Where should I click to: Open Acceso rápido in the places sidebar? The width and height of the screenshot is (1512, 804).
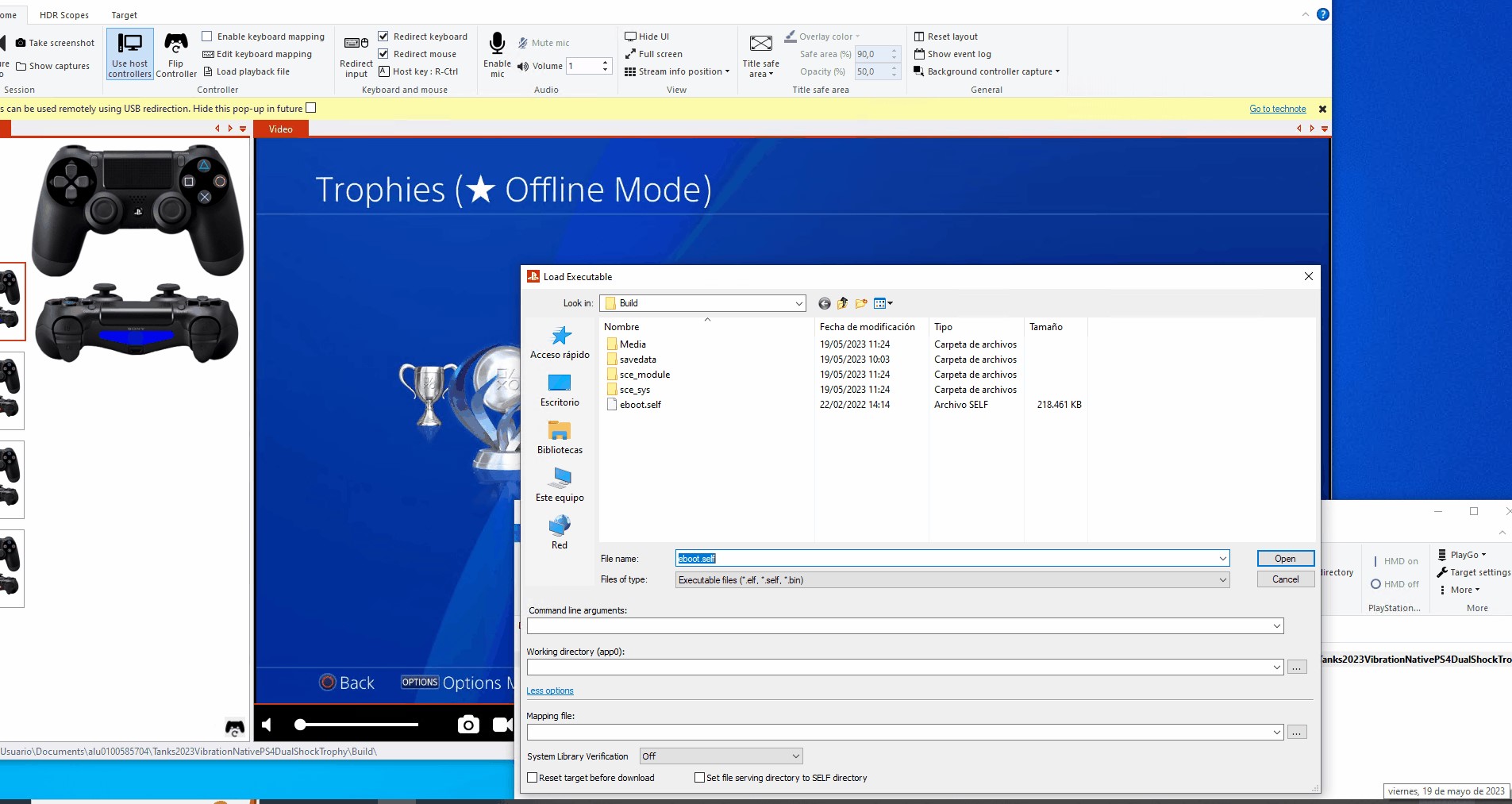[x=560, y=342]
